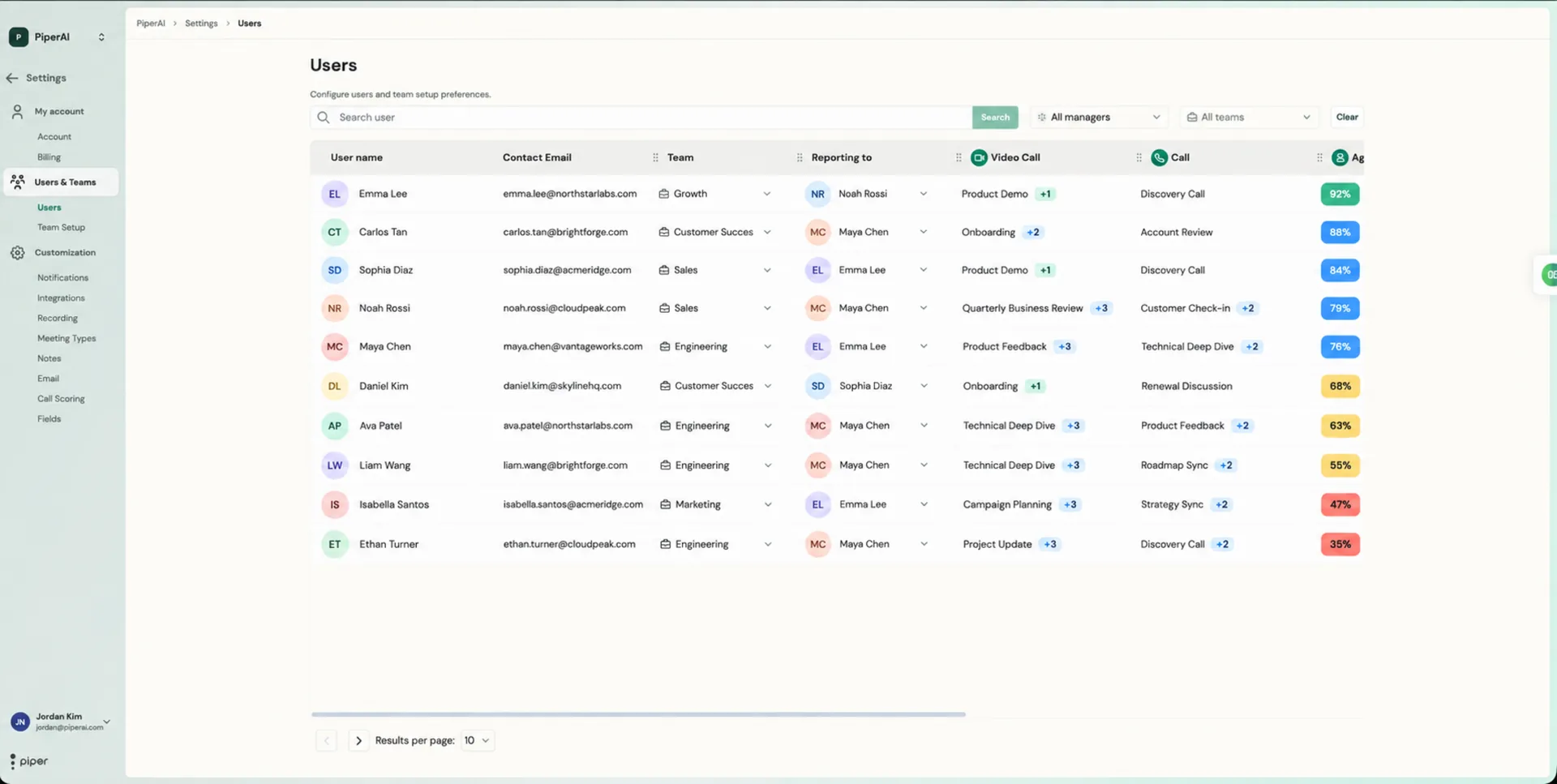
Task: Click the magnifier icon in search box
Action: 324,118
